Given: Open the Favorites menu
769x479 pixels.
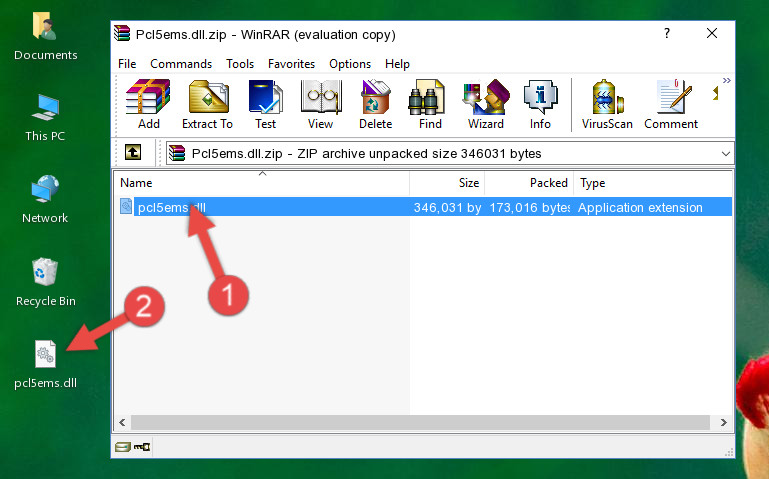Looking at the screenshot, I should [291, 64].
